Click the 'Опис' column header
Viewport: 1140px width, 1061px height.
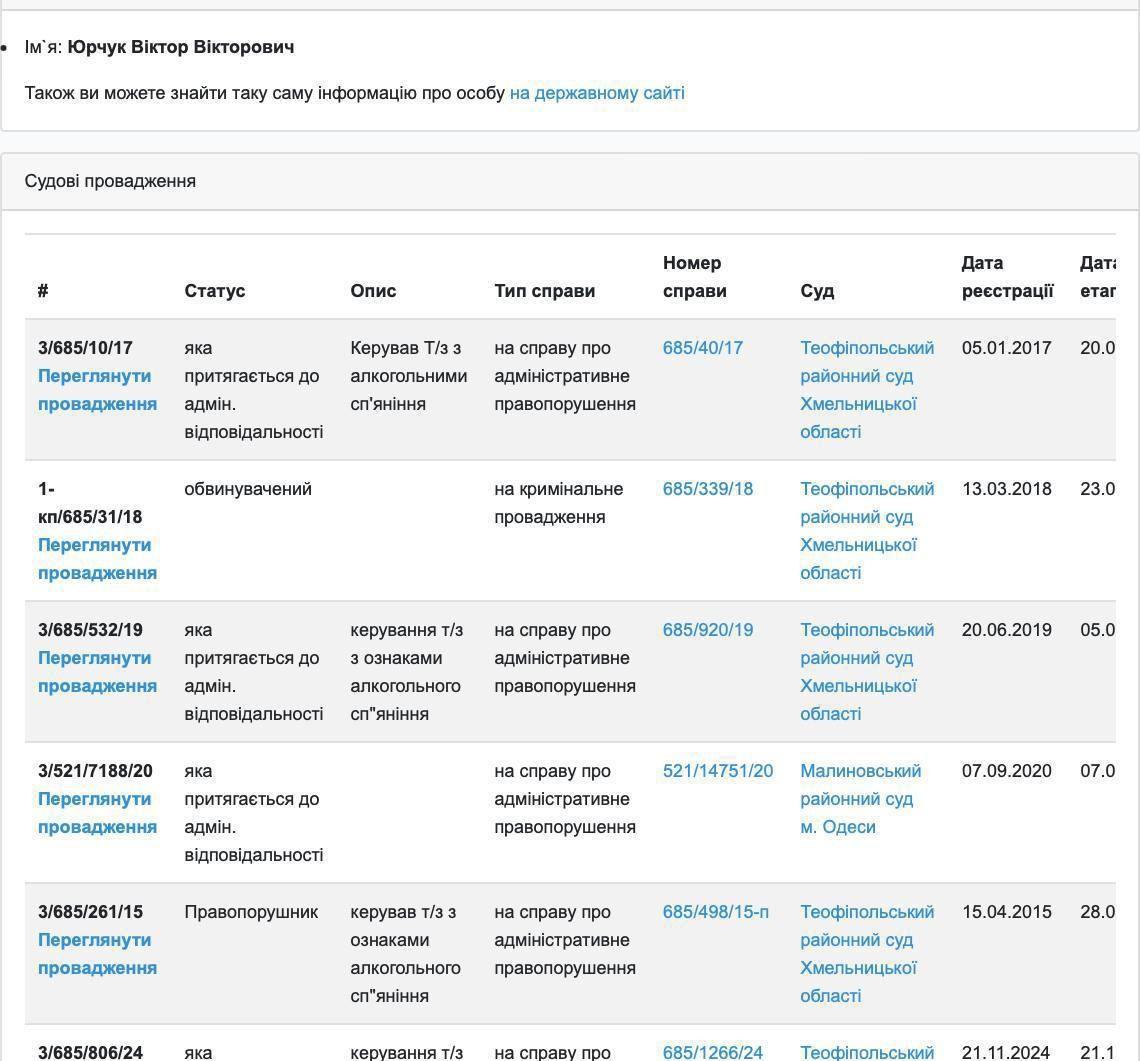[373, 291]
